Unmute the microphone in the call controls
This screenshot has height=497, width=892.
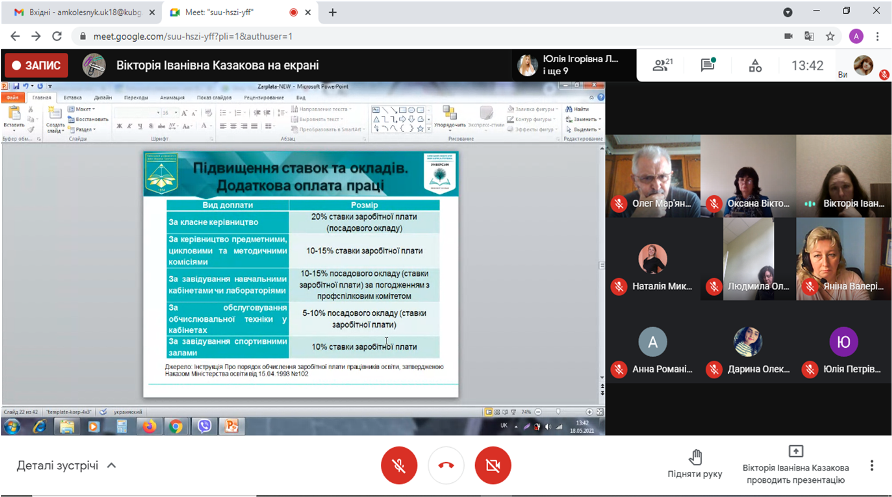[398, 465]
